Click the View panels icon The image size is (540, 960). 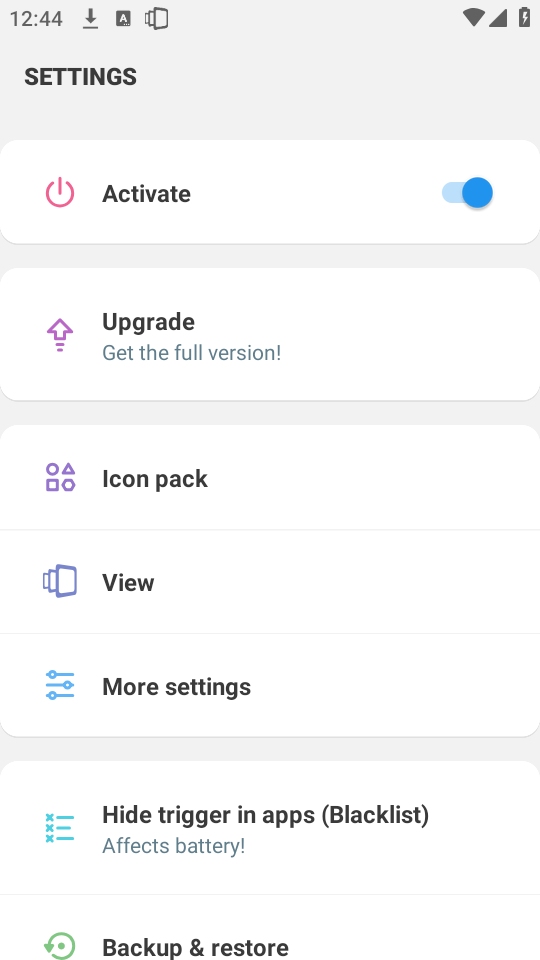coord(60,581)
